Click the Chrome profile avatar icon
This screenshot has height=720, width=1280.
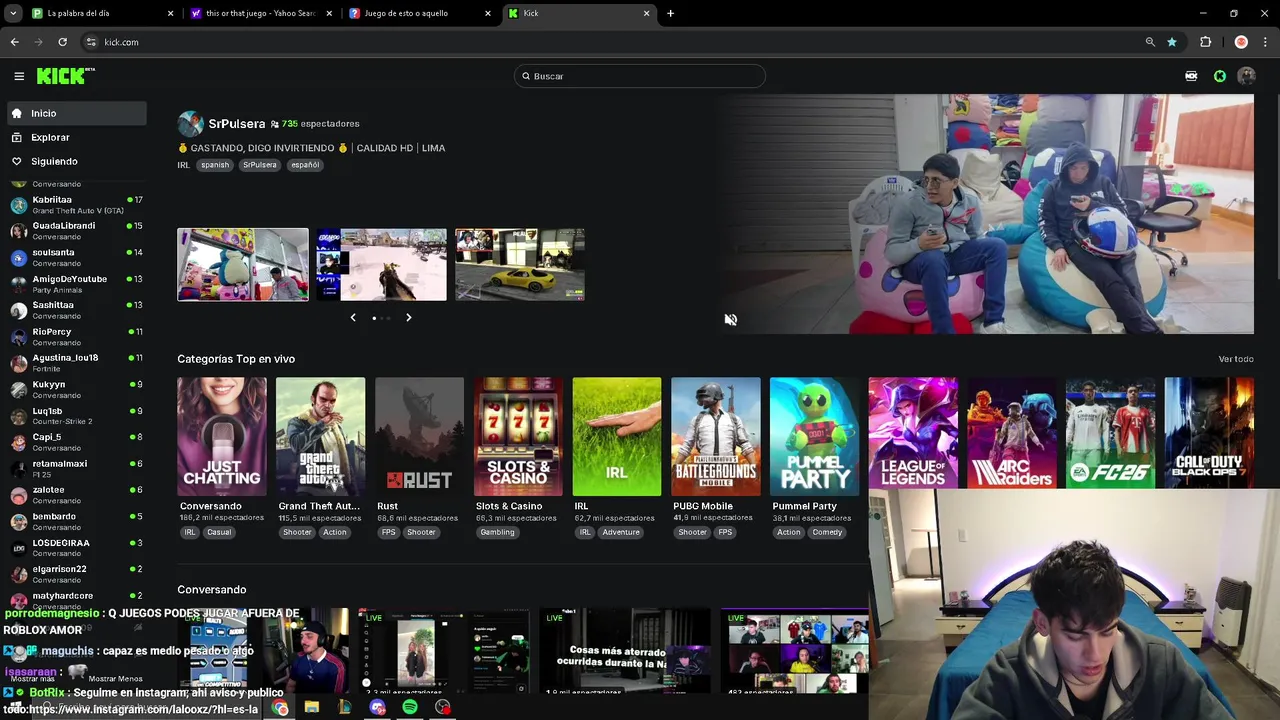click(x=1241, y=42)
